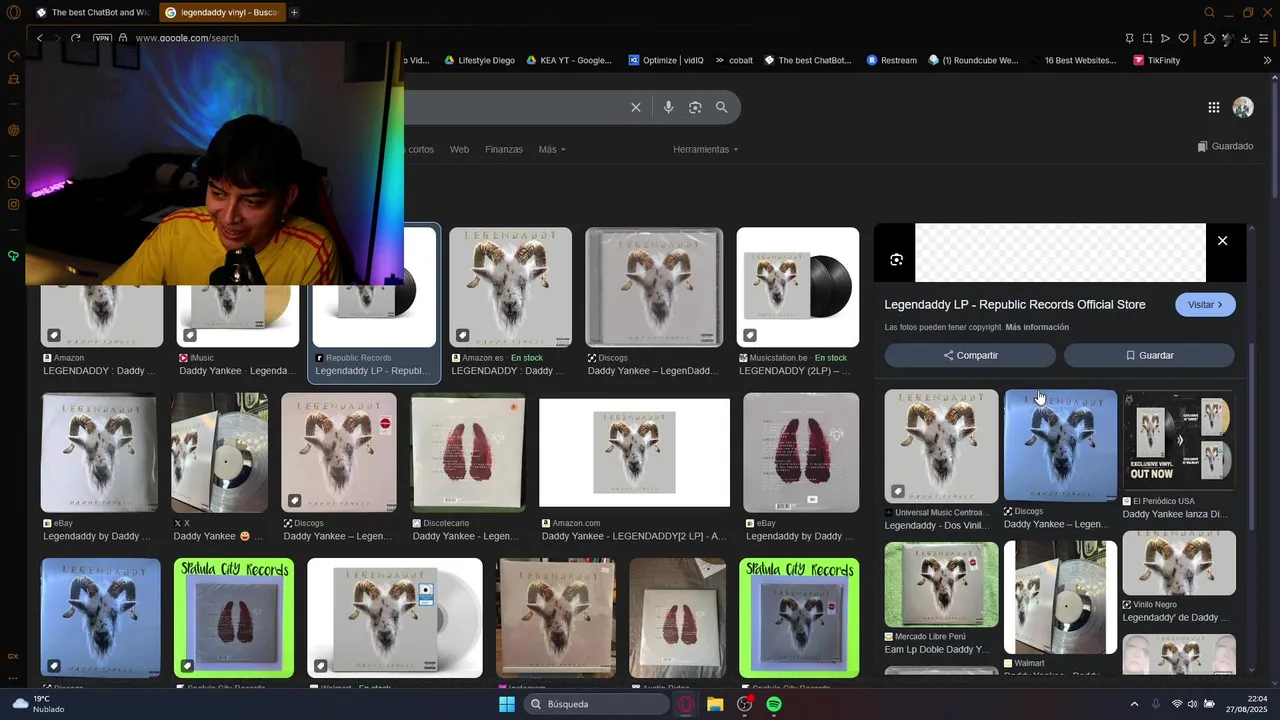Viewport: 1280px width, 720px height.
Task: Open Instagram in Opera sidebar
Action: (13, 205)
